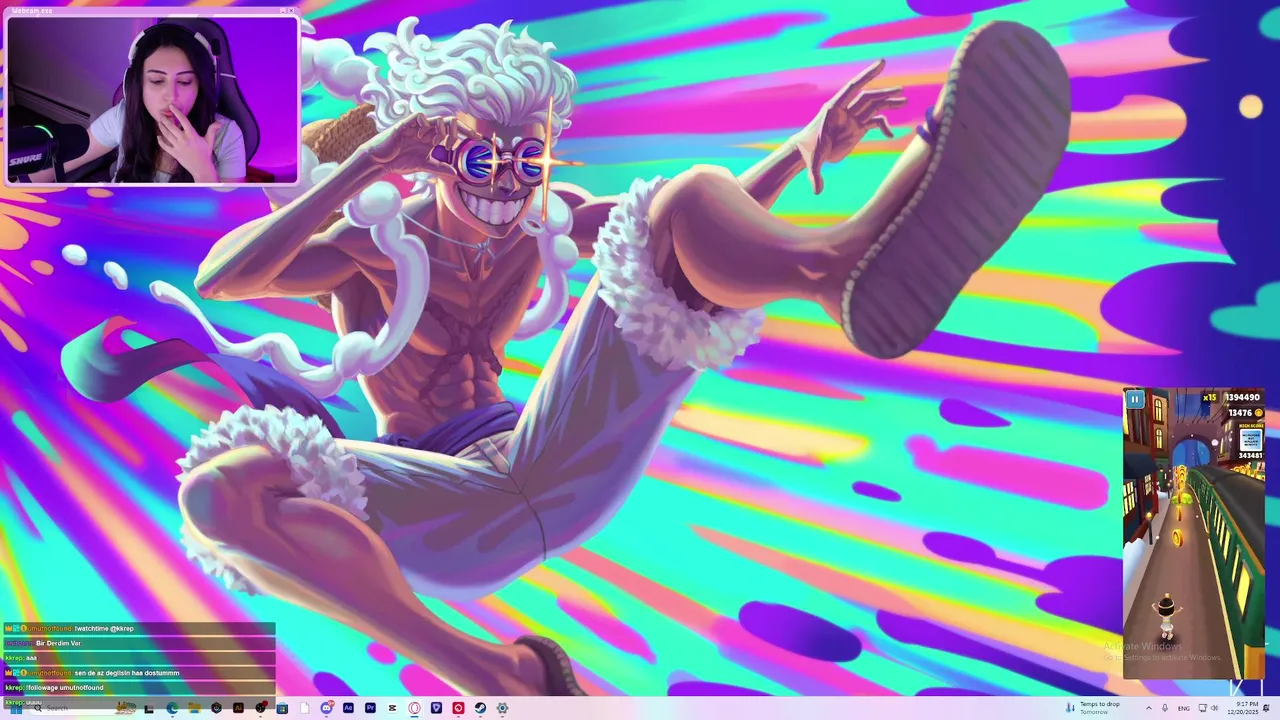Image resolution: width=1280 pixels, height=720 pixels.
Task: Open the clock showing 9:17 PM
Action: (1243, 708)
